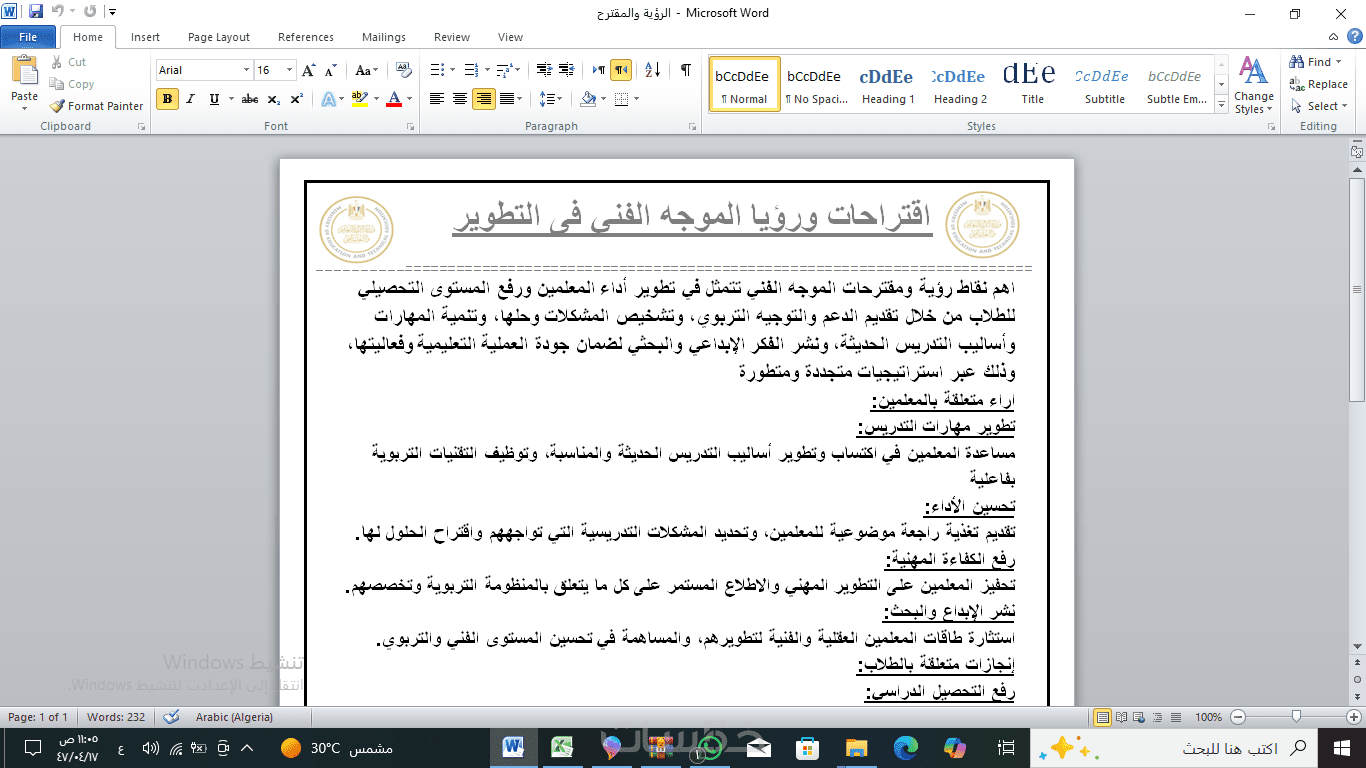The width and height of the screenshot is (1366, 768).
Task: Zoom in with the plus button
Action: coord(1352,717)
